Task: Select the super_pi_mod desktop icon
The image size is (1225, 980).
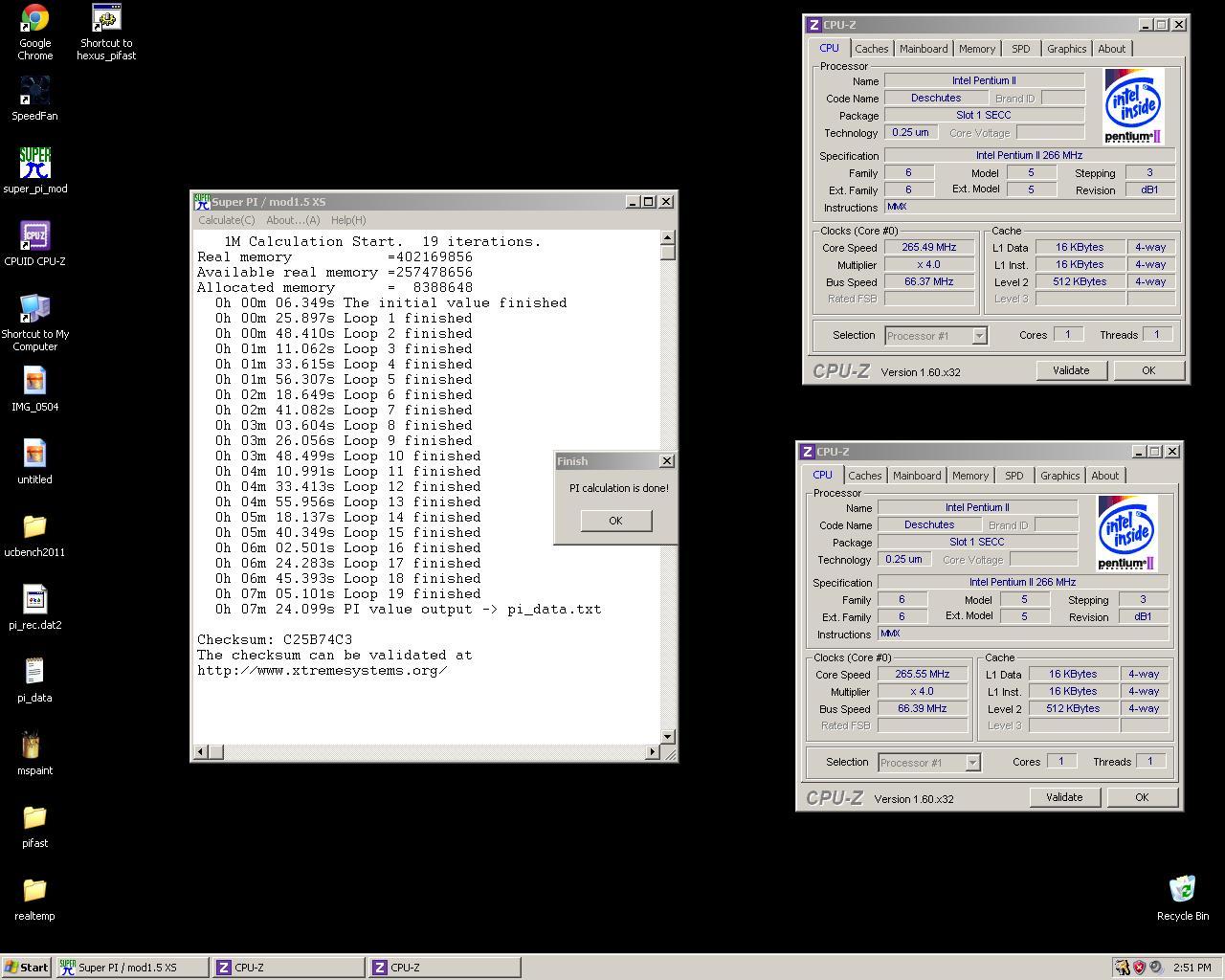Action: tap(34, 165)
